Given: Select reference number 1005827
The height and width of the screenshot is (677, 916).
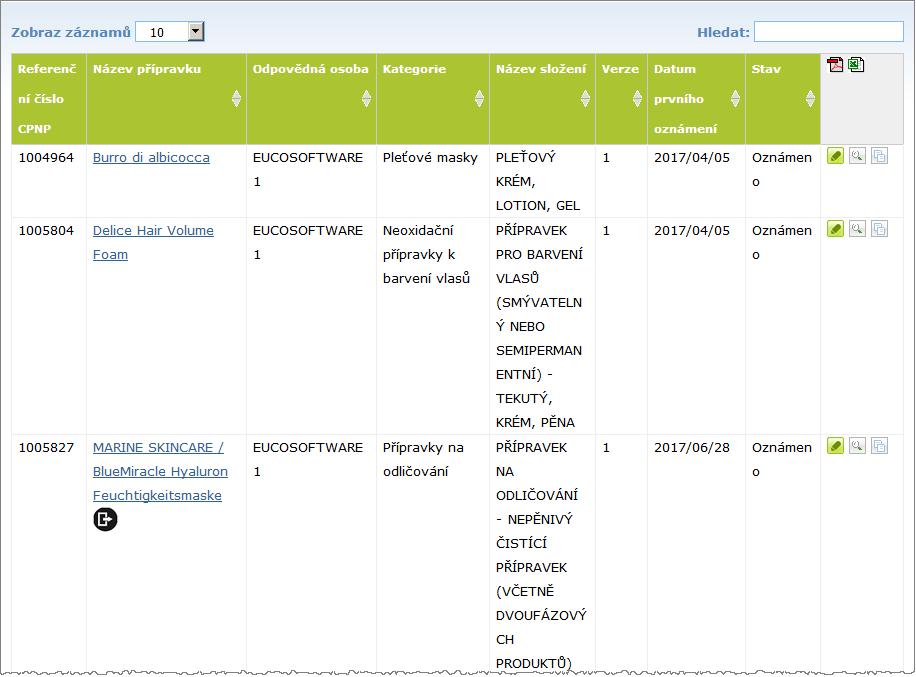Looking at the screenshot, I should click(x=46, y=447).
